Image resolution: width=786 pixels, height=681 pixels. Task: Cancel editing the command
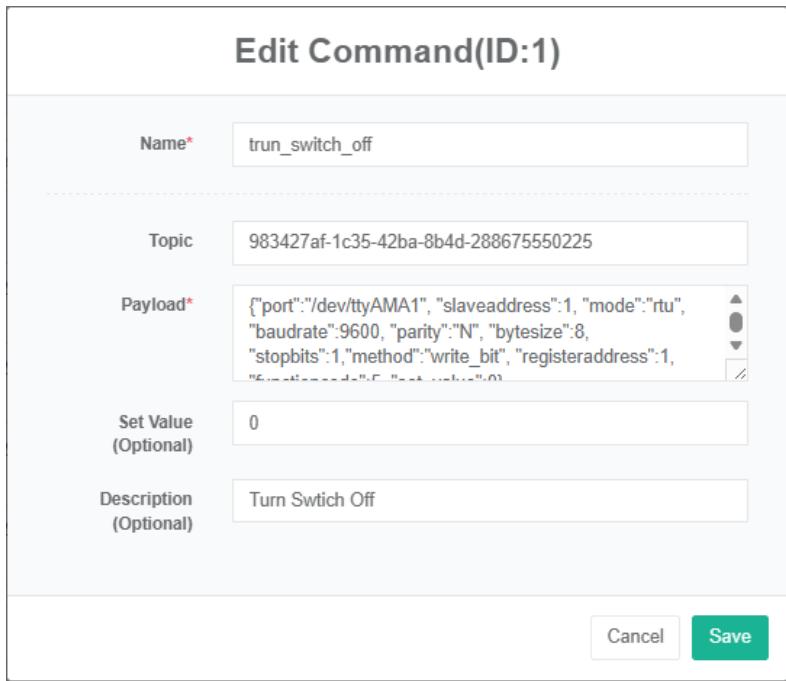pyautogui.click(x=636, y=636)
